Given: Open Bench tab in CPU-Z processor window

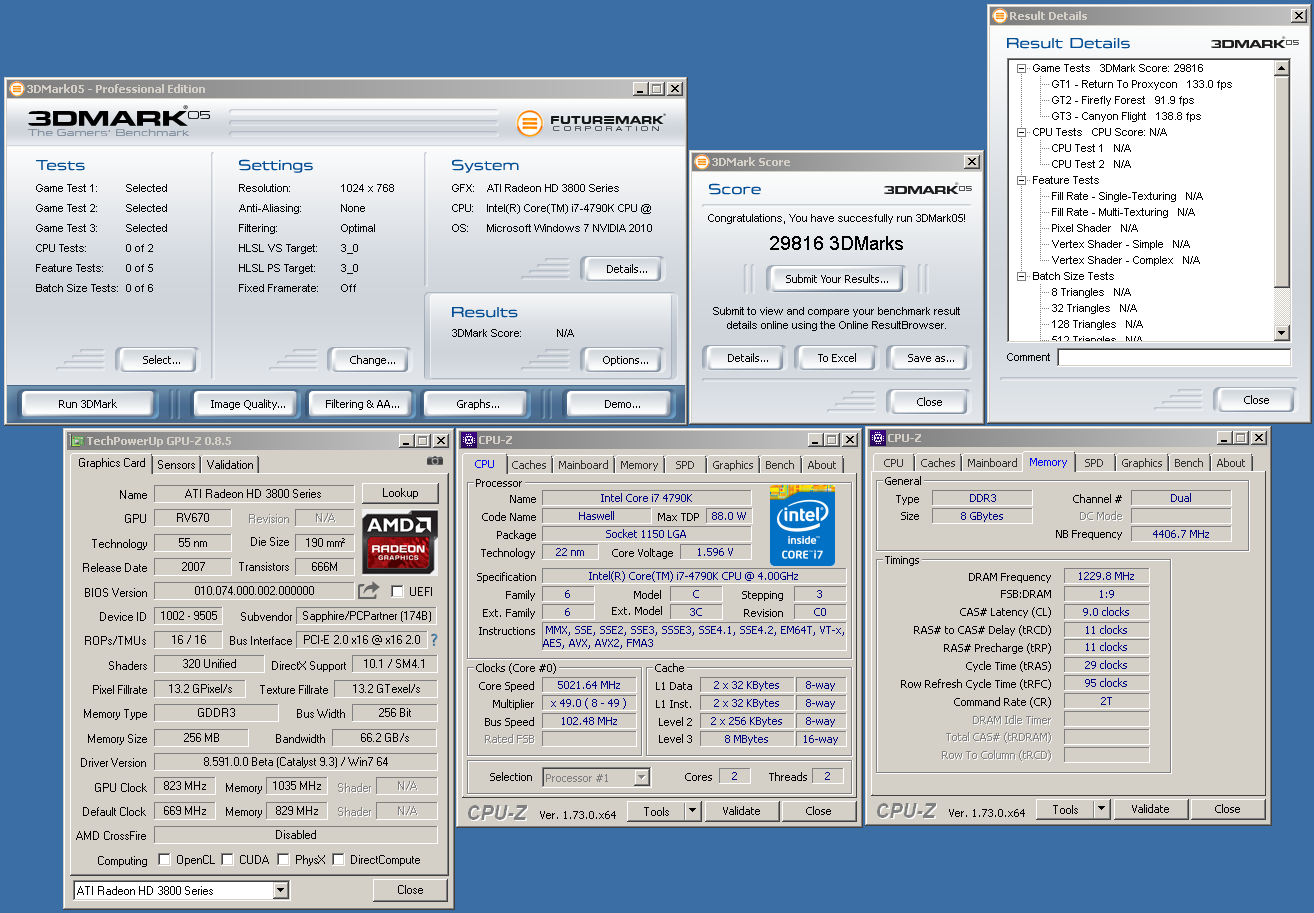Looking at the screenshot, I should (x=780, y=465).
